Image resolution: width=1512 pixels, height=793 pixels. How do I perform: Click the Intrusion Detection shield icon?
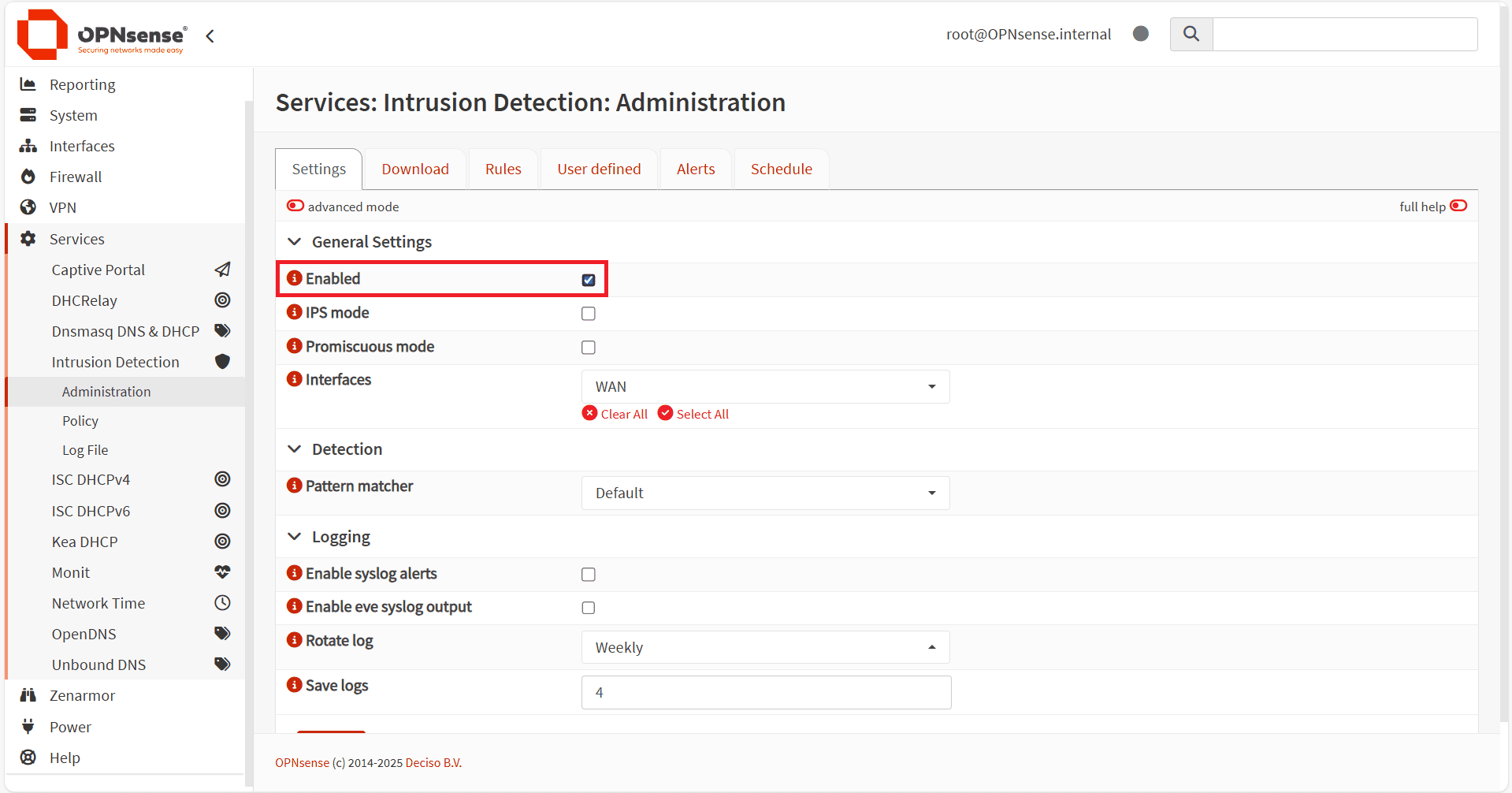(x=222, y=362)
